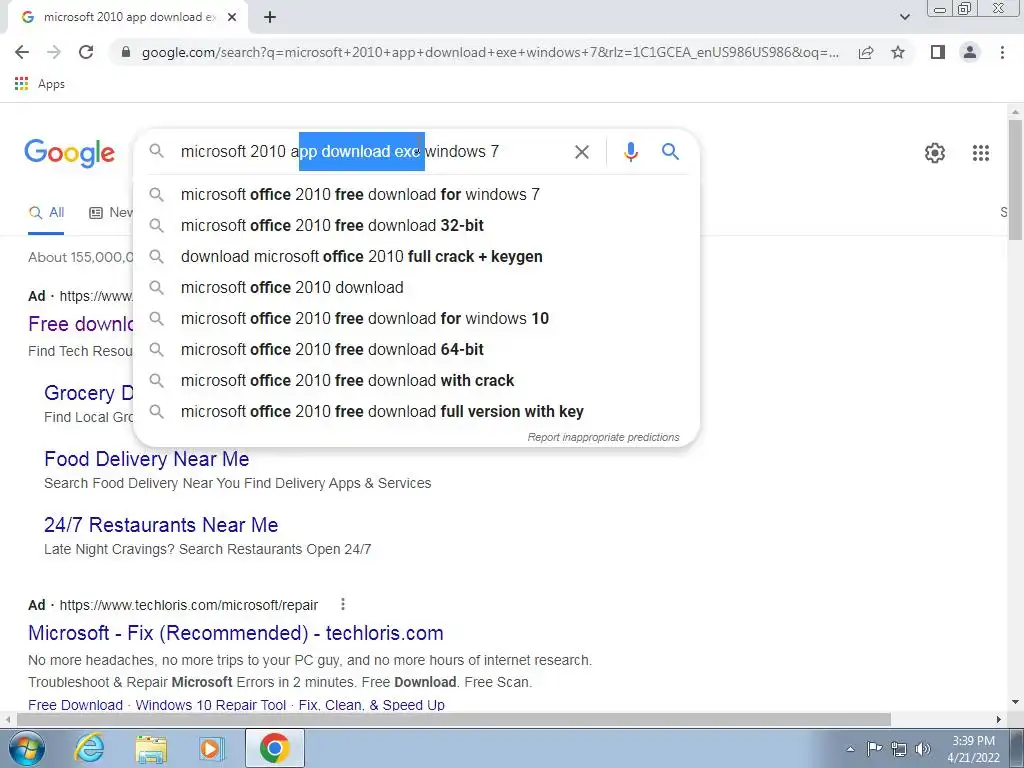The width and height of the screenshot is (1024, 768).
Task: Open the Apps shortcut in bookmarks bar
Action: (40, 84)
